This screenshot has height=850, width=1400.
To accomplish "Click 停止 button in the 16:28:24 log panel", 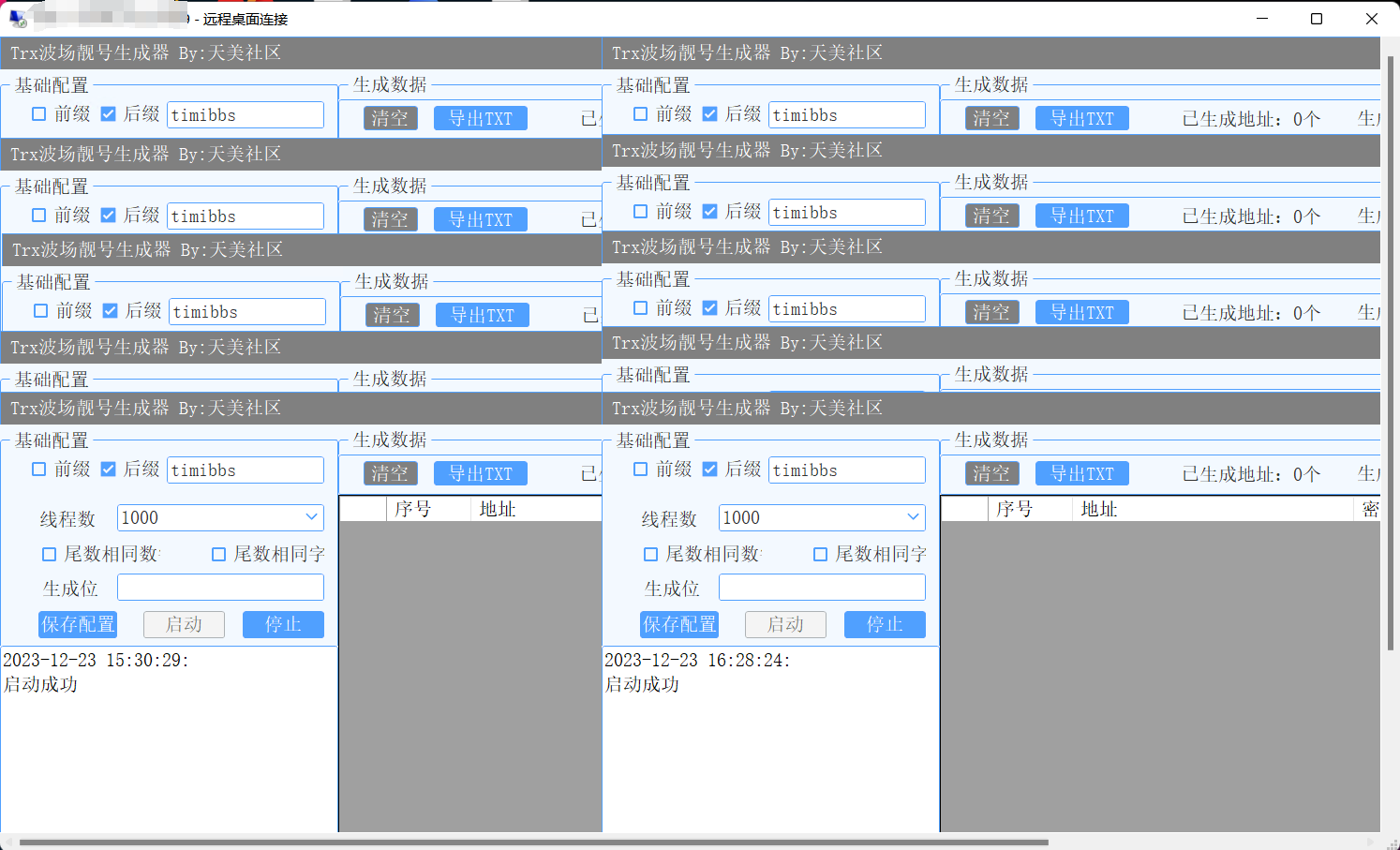I will (885, 624).
